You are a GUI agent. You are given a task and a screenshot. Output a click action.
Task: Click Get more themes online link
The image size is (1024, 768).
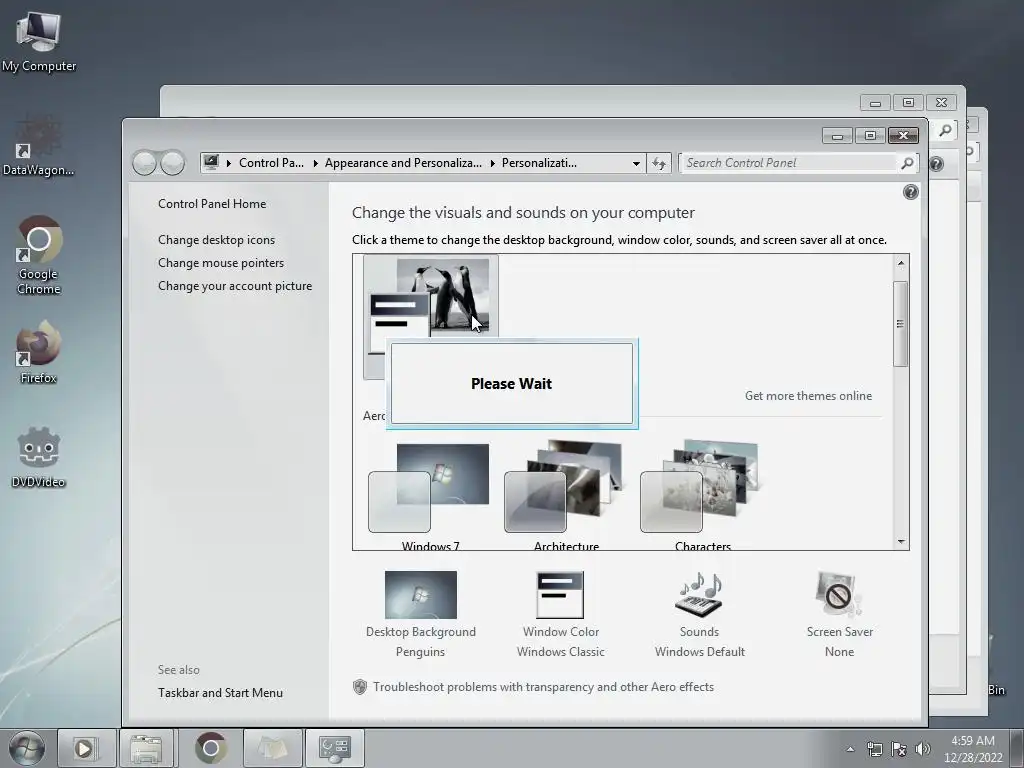click(808, 396)
